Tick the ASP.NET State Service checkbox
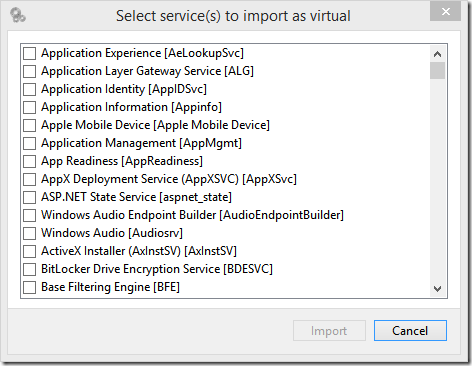This screenshot has width=472, height=366. click(x=29, y=197)
